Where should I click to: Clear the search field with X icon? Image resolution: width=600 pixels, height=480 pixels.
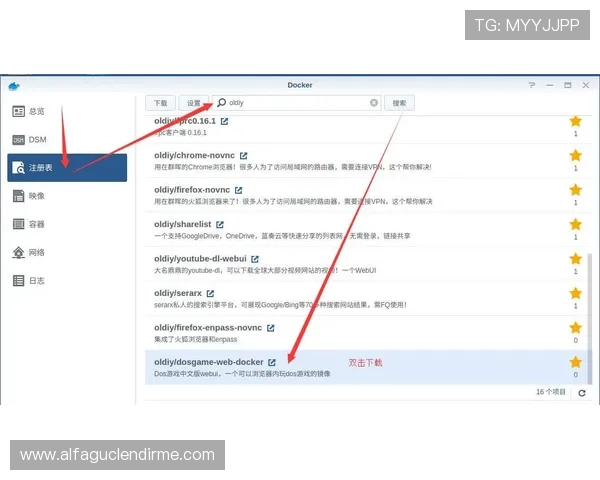point(374,103)
